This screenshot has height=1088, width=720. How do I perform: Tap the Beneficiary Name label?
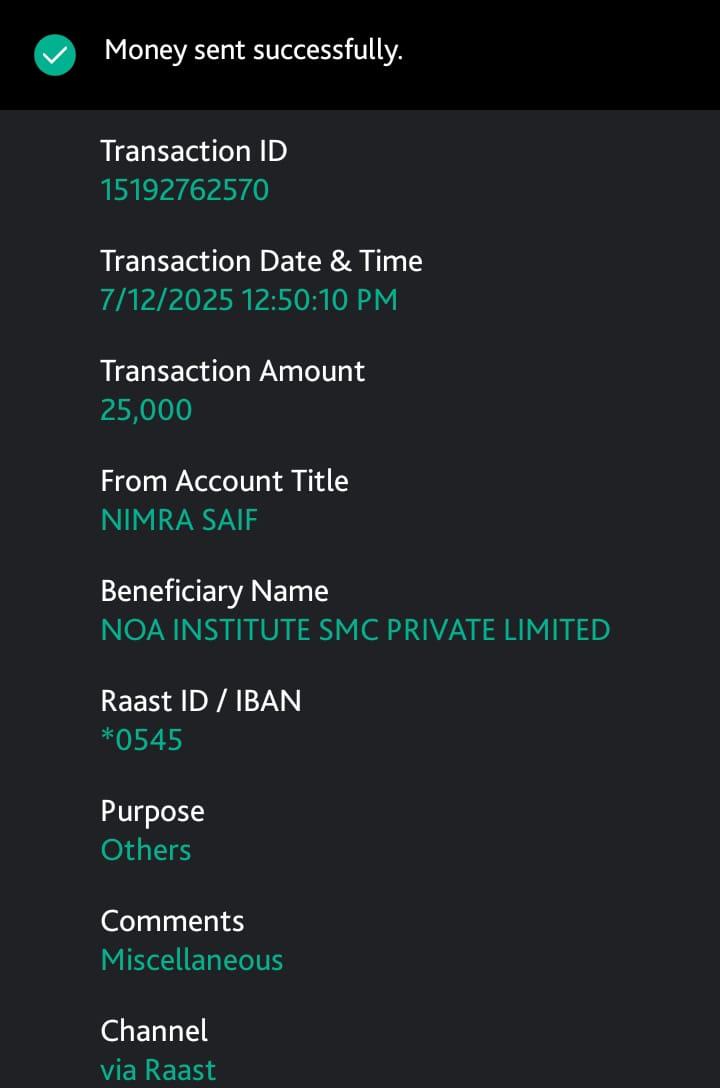[214, 591]
